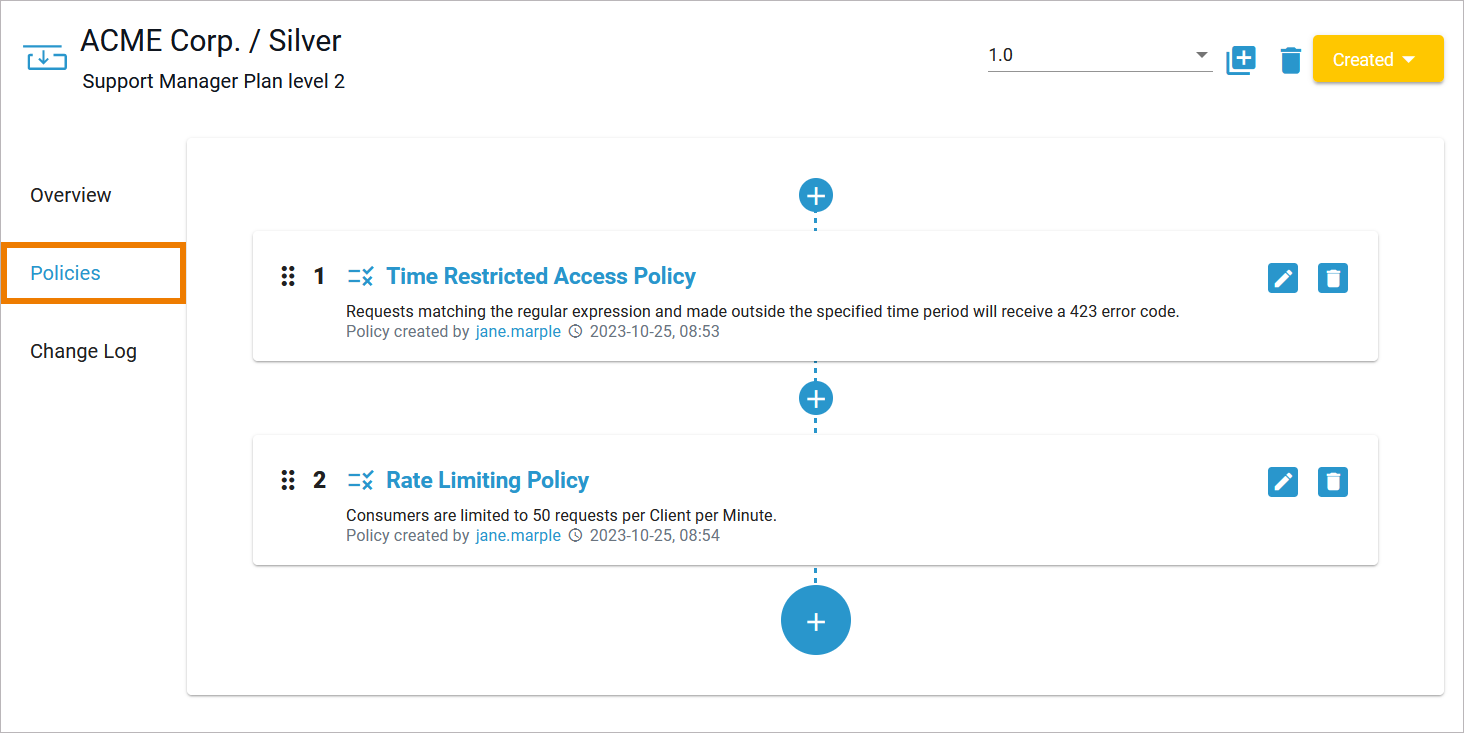Click the policy type icon beside Rate Limiting Policy
The width and height of the screenshot is (1464, 733).
[362, 480]
